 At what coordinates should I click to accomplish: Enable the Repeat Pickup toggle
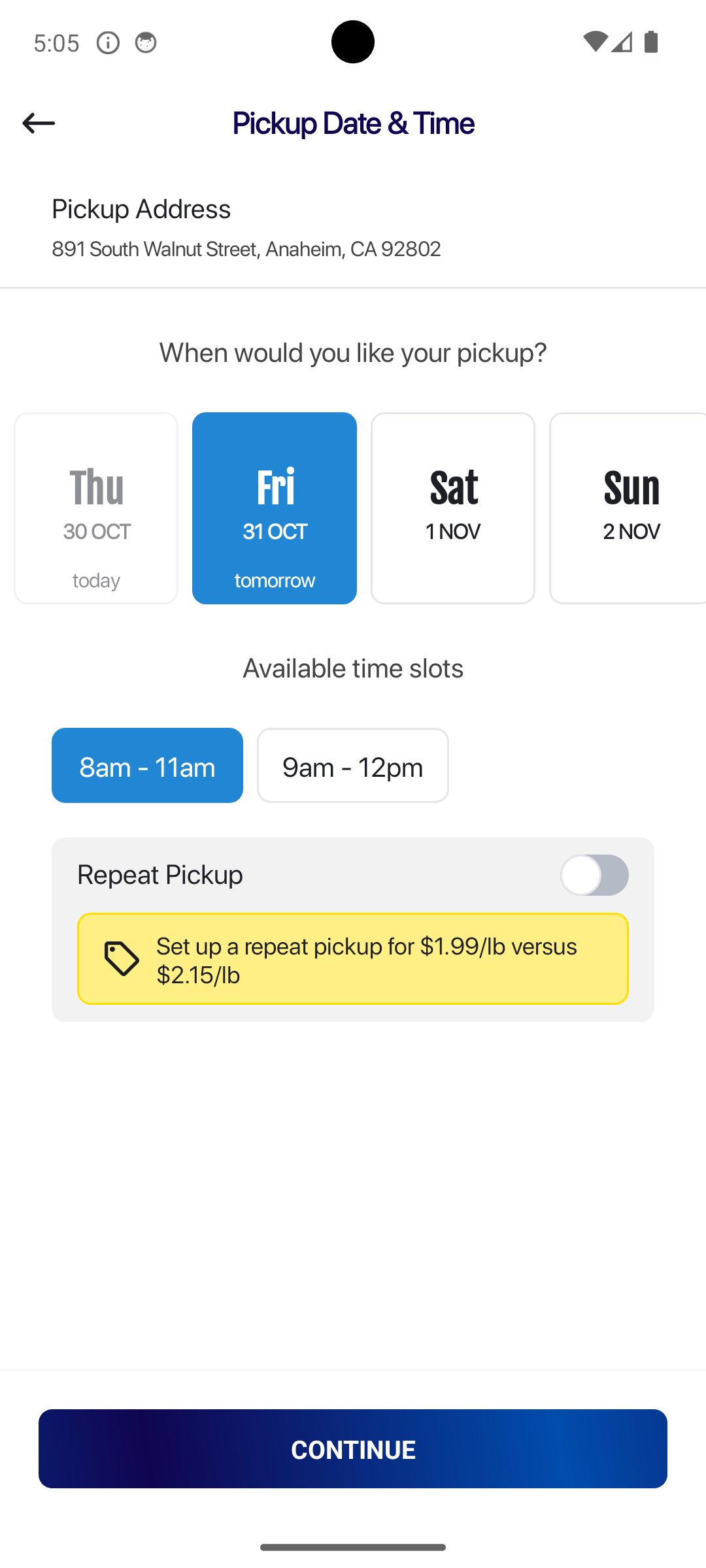(594, 875)
